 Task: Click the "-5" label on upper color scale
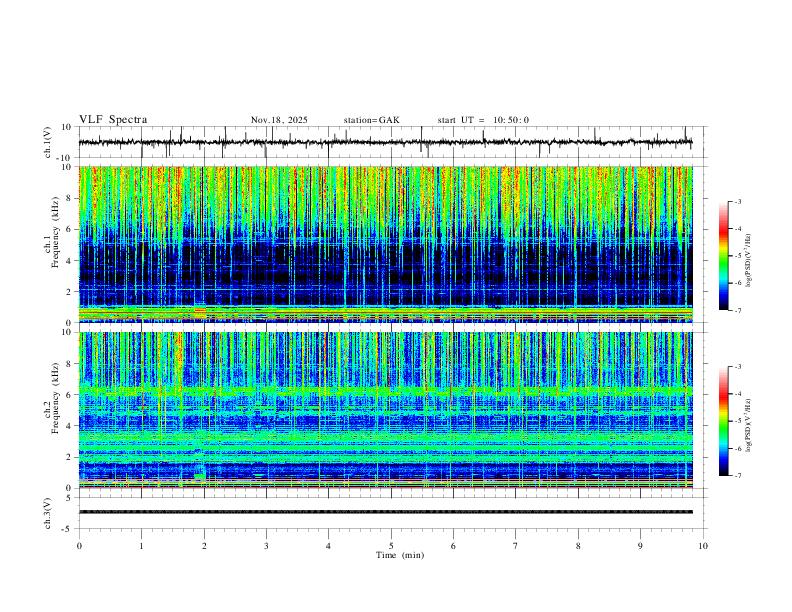coord(737,256)
